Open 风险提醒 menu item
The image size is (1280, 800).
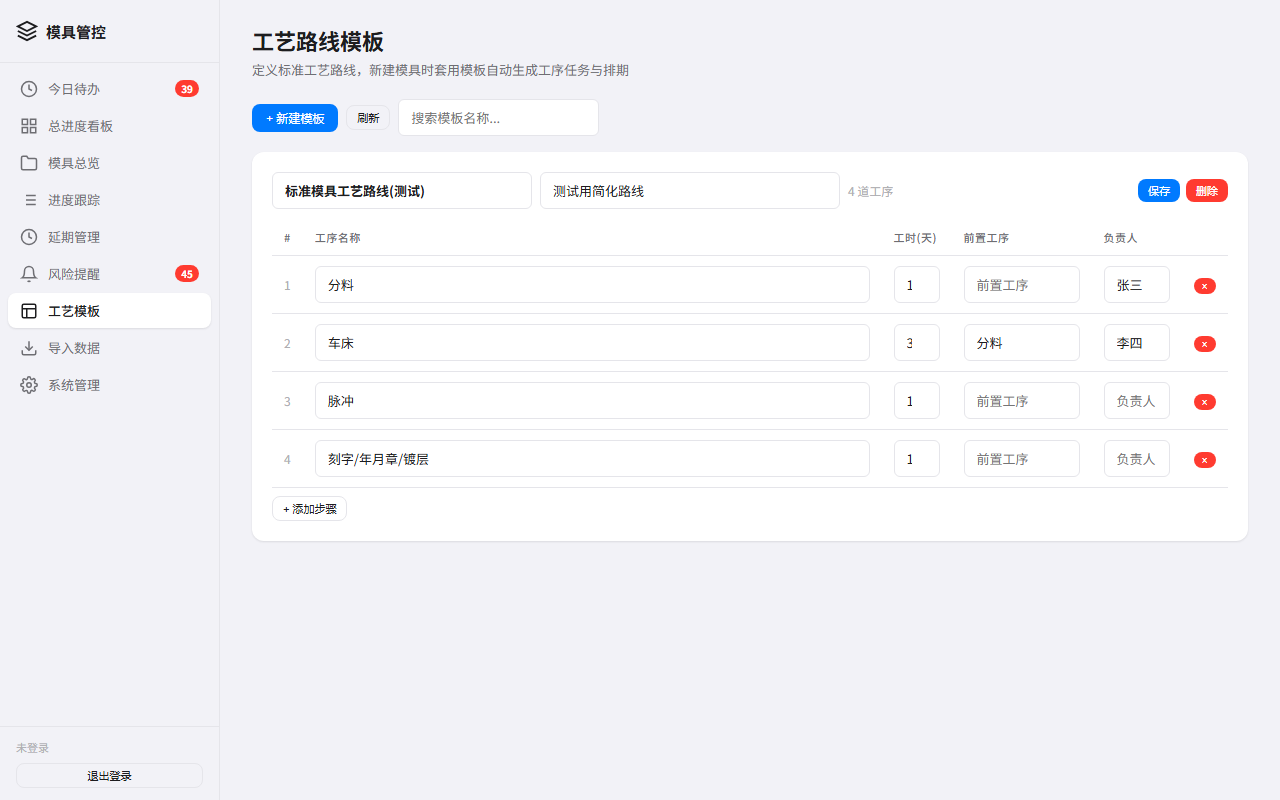(109, 274)
